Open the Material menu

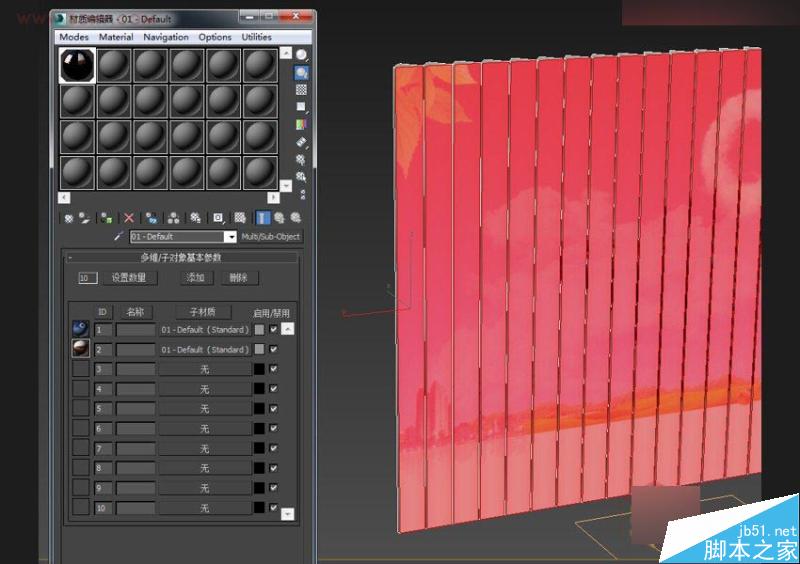[x=116, y=37]
